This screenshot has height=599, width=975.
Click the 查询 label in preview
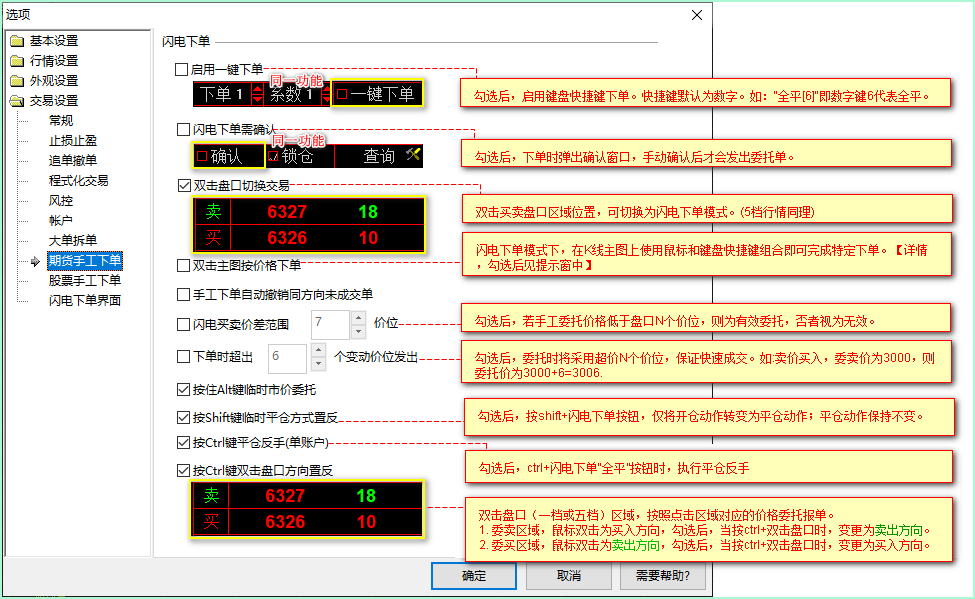379,156
